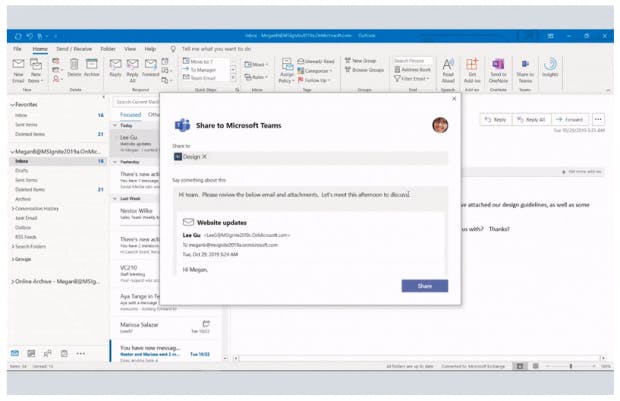
Task: Open the Folder ribbon tab
Action: point(108,49)
